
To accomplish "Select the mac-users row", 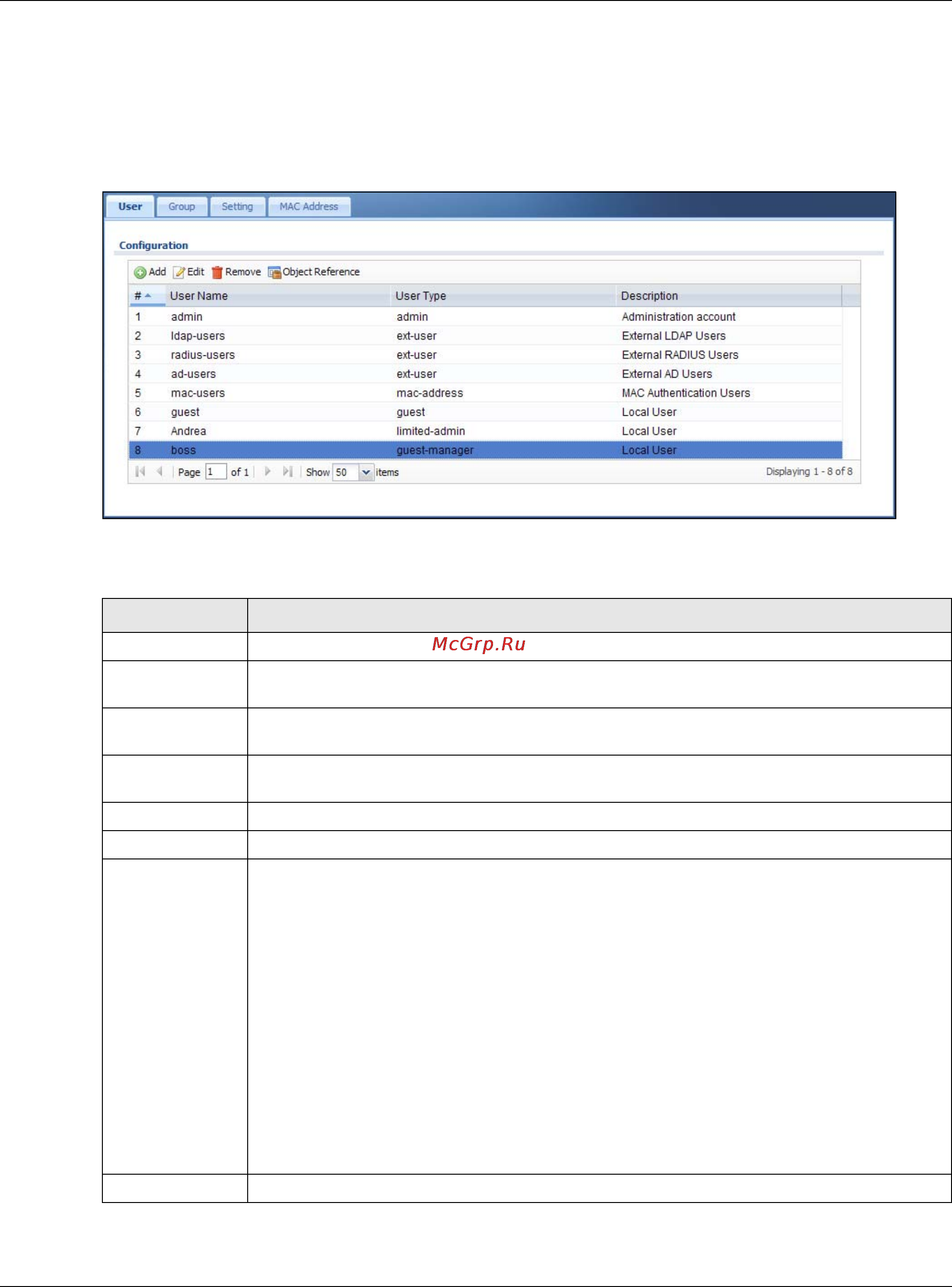I will click(x=485, y=393).
